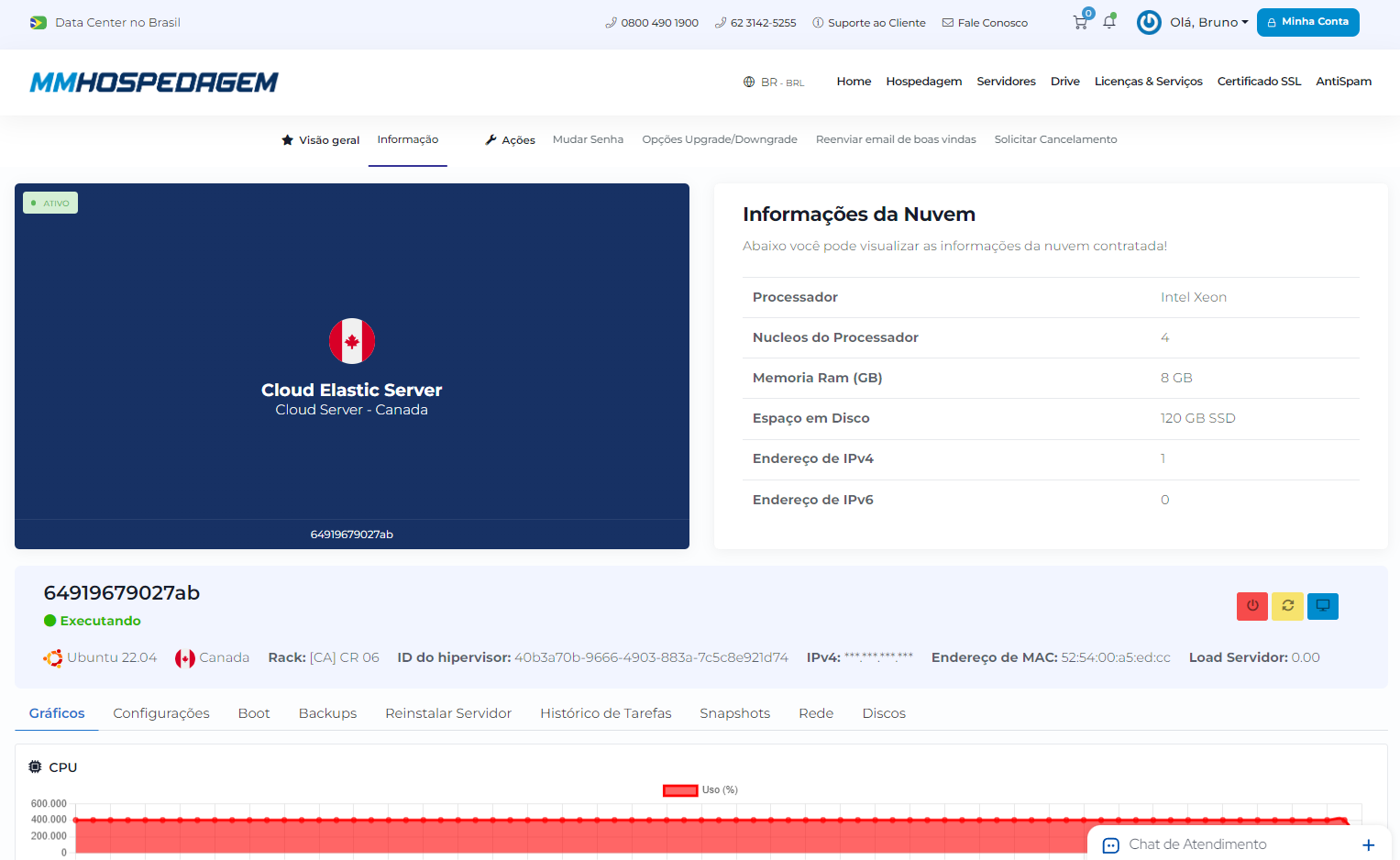Click the Brazil flag icon

(x=38, y=23)
